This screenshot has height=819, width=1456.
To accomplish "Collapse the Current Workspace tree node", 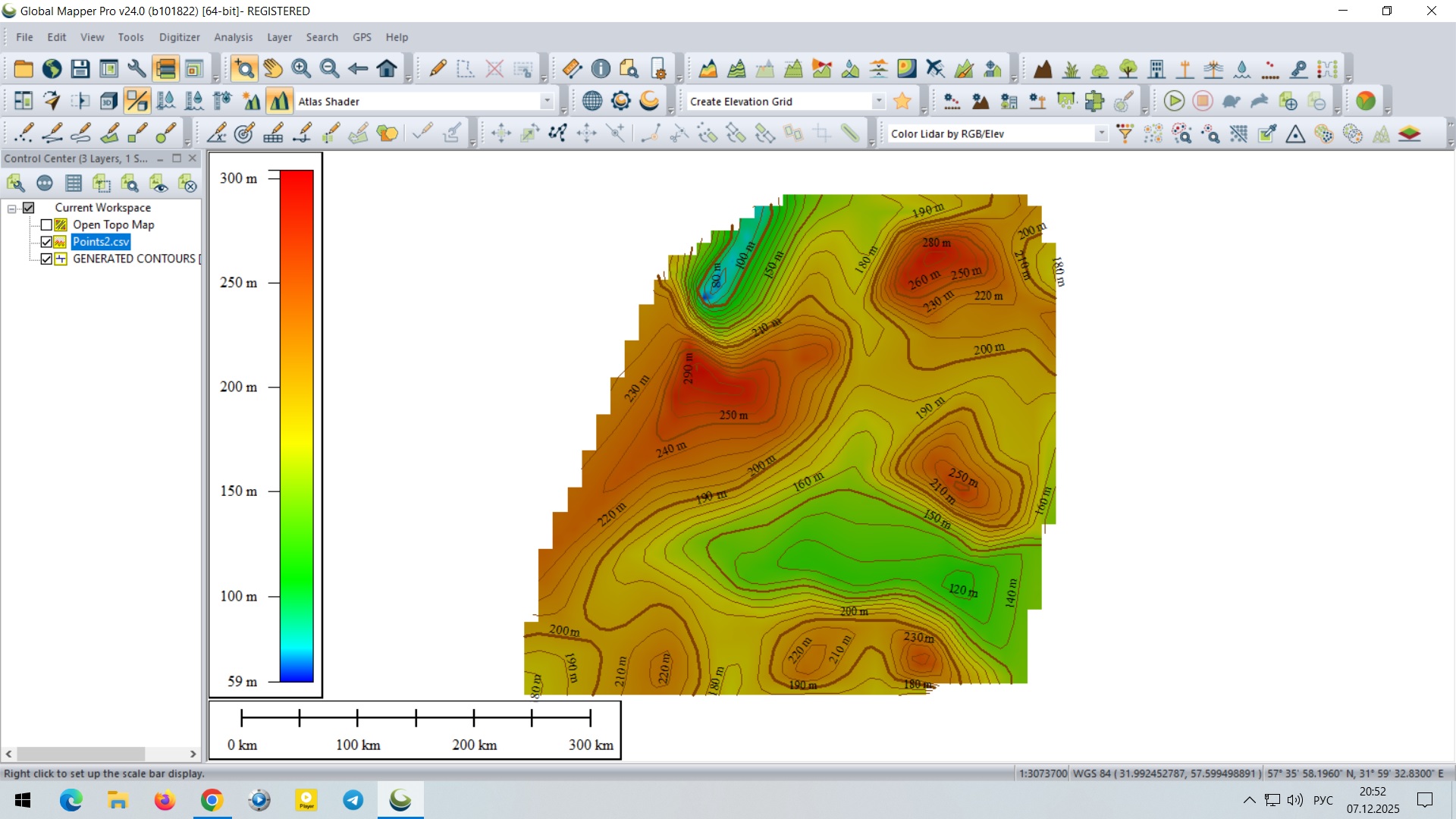I will (x=12, y=208).
